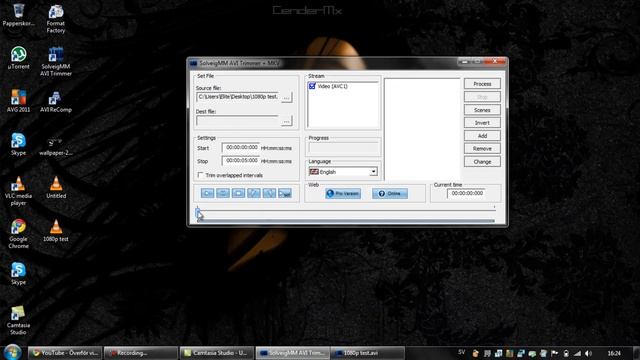Click the Online help web button

click(x=390, y=193)
